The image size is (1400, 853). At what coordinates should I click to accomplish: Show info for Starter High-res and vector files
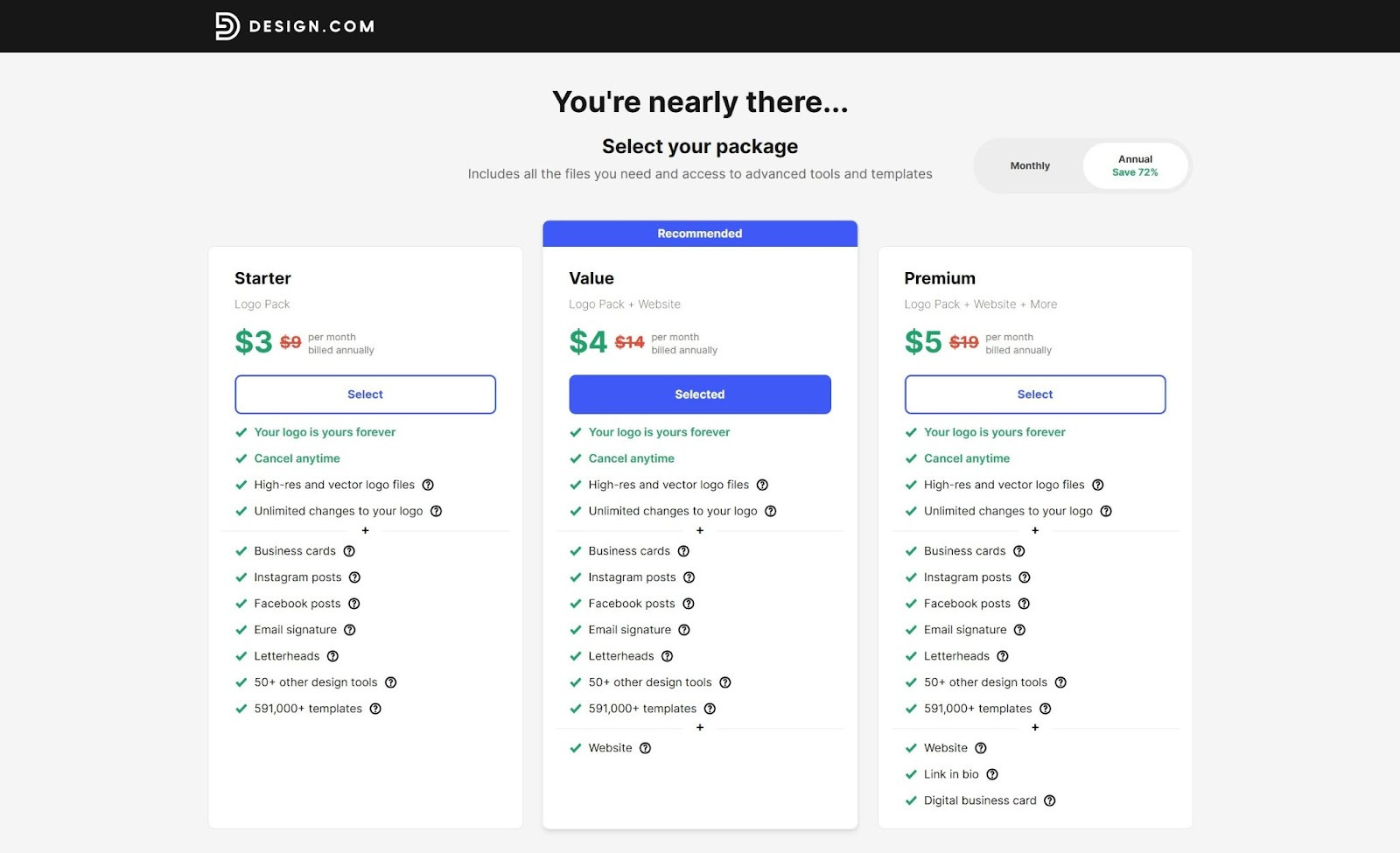coord(428,485)
